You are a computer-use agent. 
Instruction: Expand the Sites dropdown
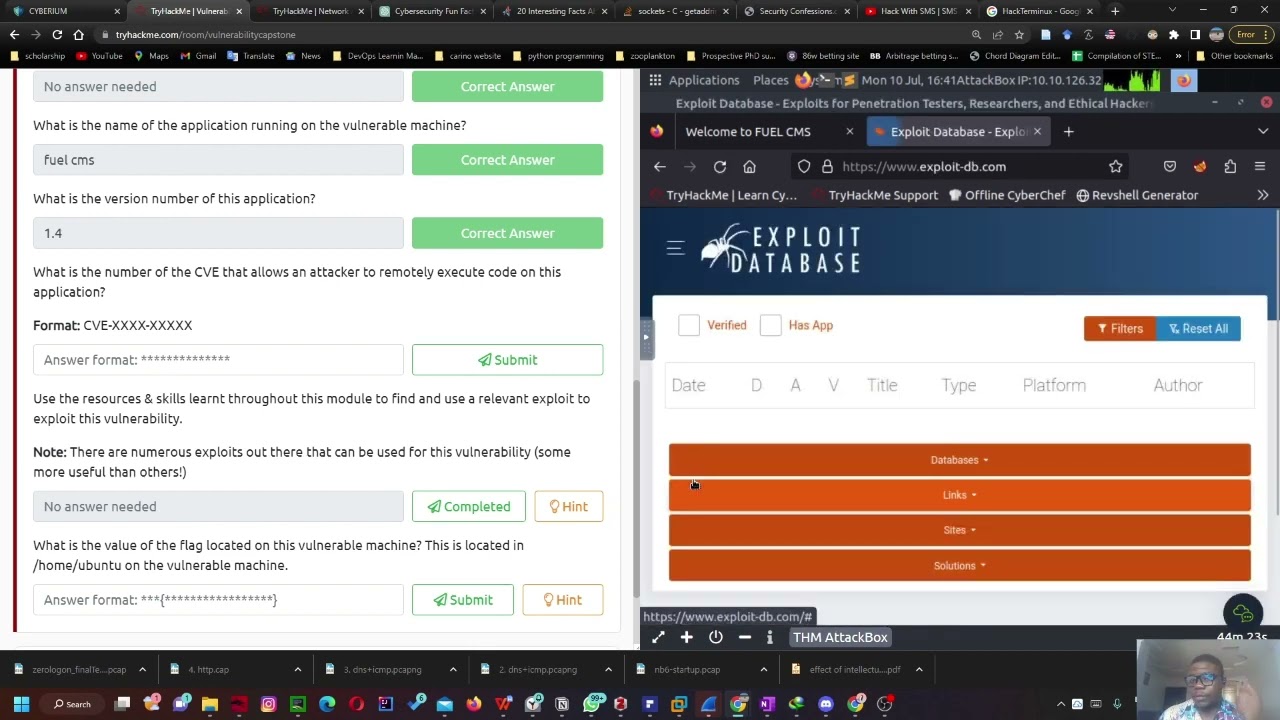(960, 530)
